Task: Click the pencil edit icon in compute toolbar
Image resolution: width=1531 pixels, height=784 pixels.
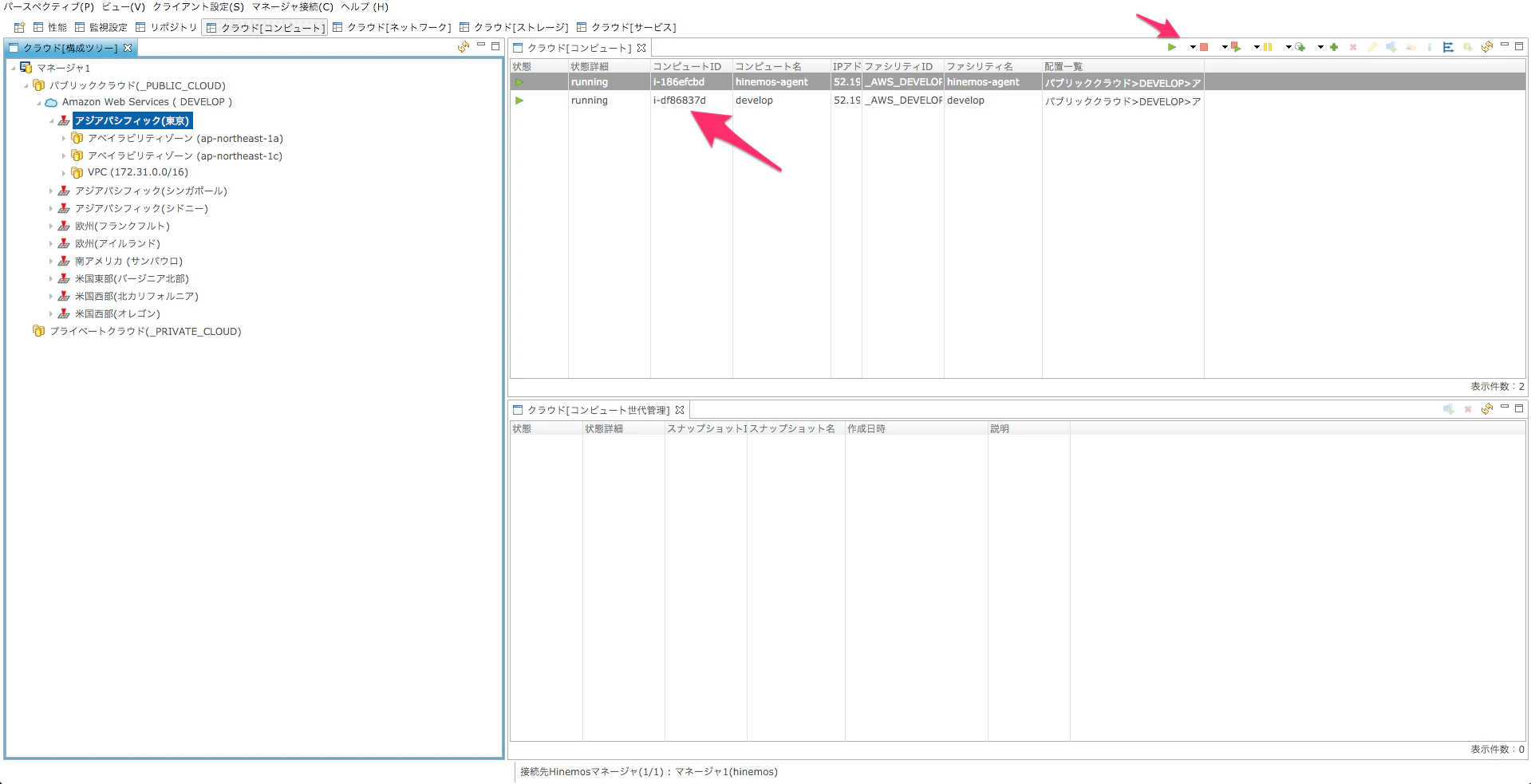Action: pos(1372,47)
